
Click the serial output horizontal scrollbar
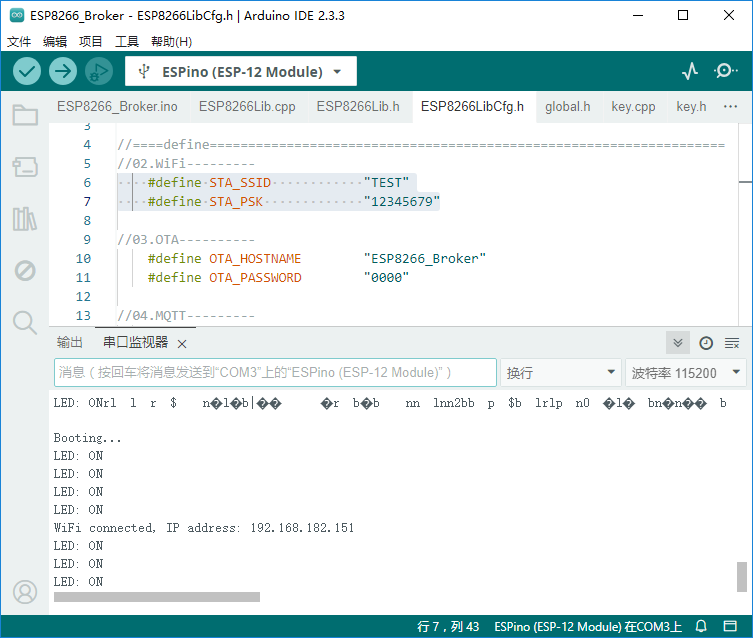(x=157, y=597)
